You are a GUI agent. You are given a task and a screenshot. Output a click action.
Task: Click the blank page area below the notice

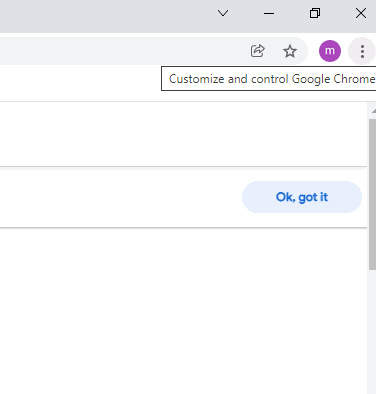(x=183, y=310)
